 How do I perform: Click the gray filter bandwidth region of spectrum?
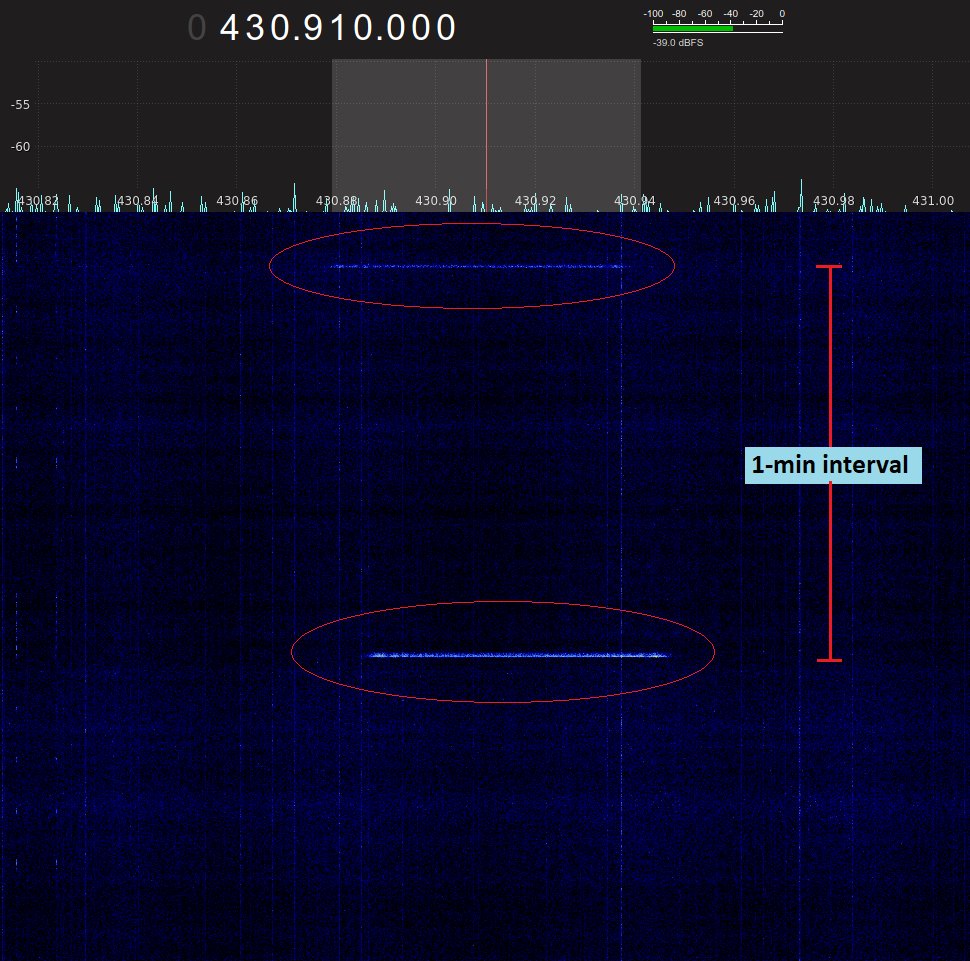pos(486,135)
